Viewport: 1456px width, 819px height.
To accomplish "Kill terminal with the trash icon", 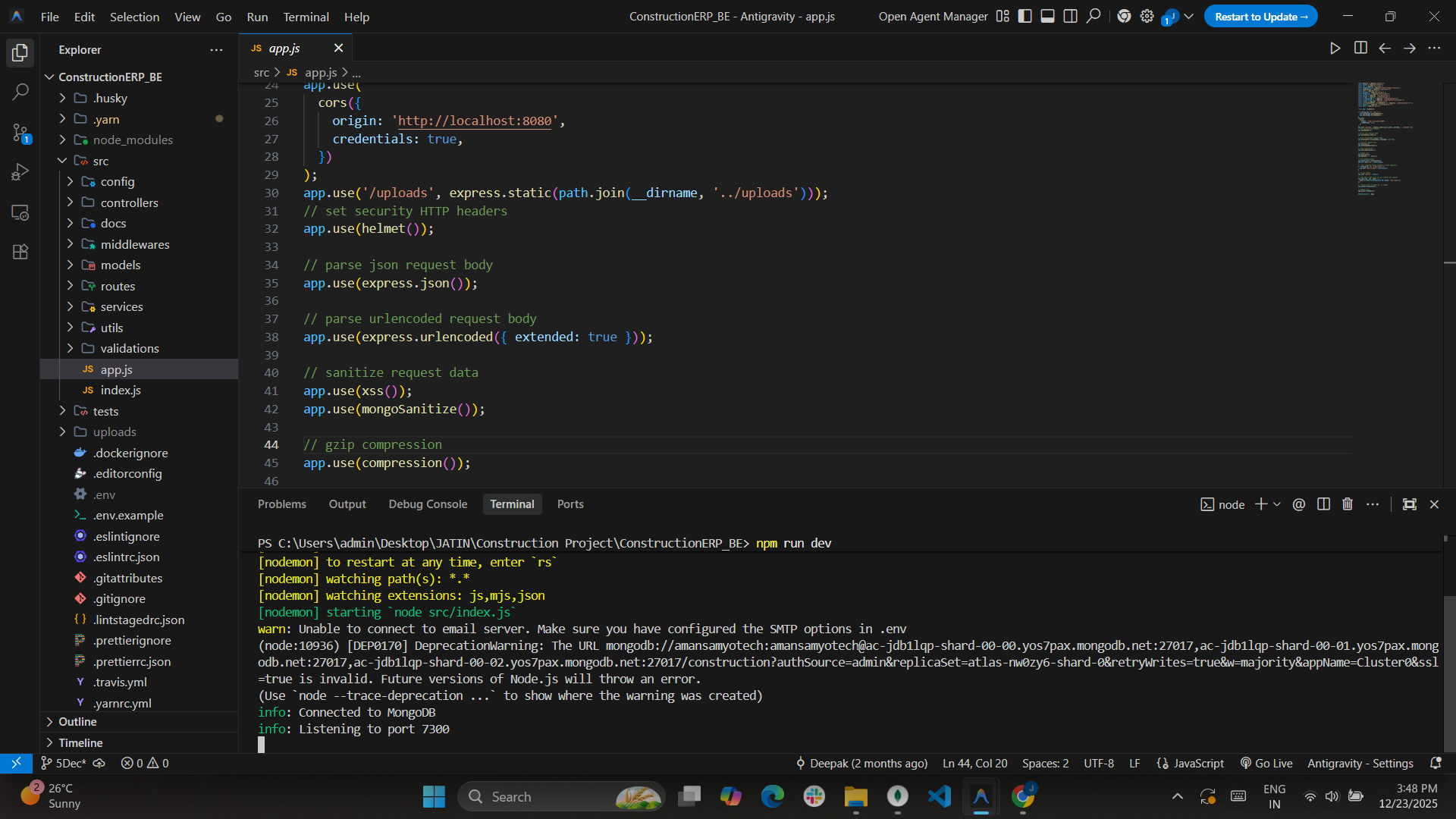I will point(1348,504).
